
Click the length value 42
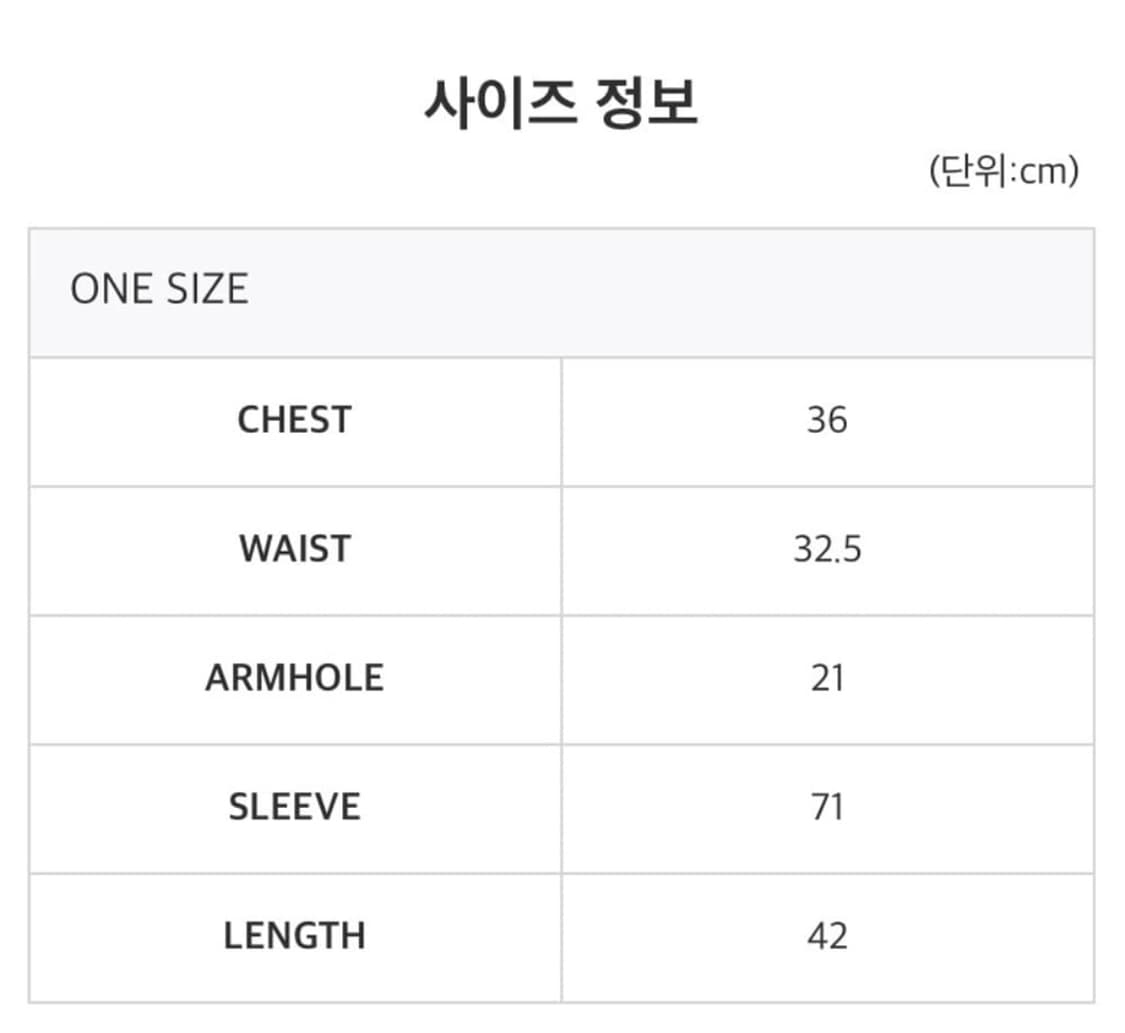(827, 936)
